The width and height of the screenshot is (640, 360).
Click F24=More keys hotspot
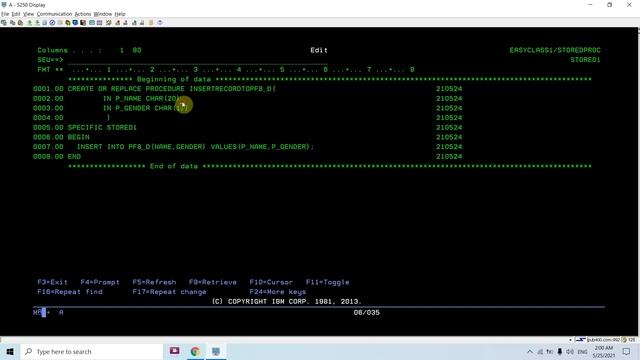tap(278, 292)
